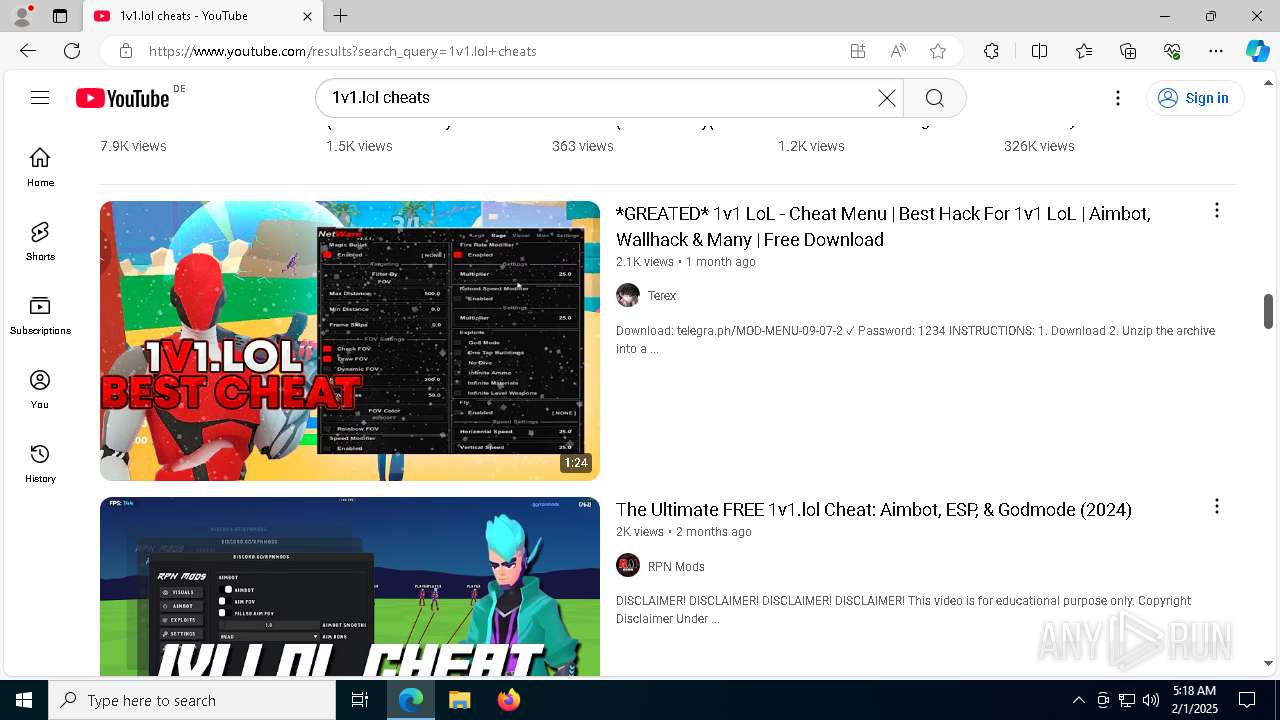Click the '2.1K views' text of first result
The width and height of the screenshot is (1280, 720).
[x=645, y=262]
